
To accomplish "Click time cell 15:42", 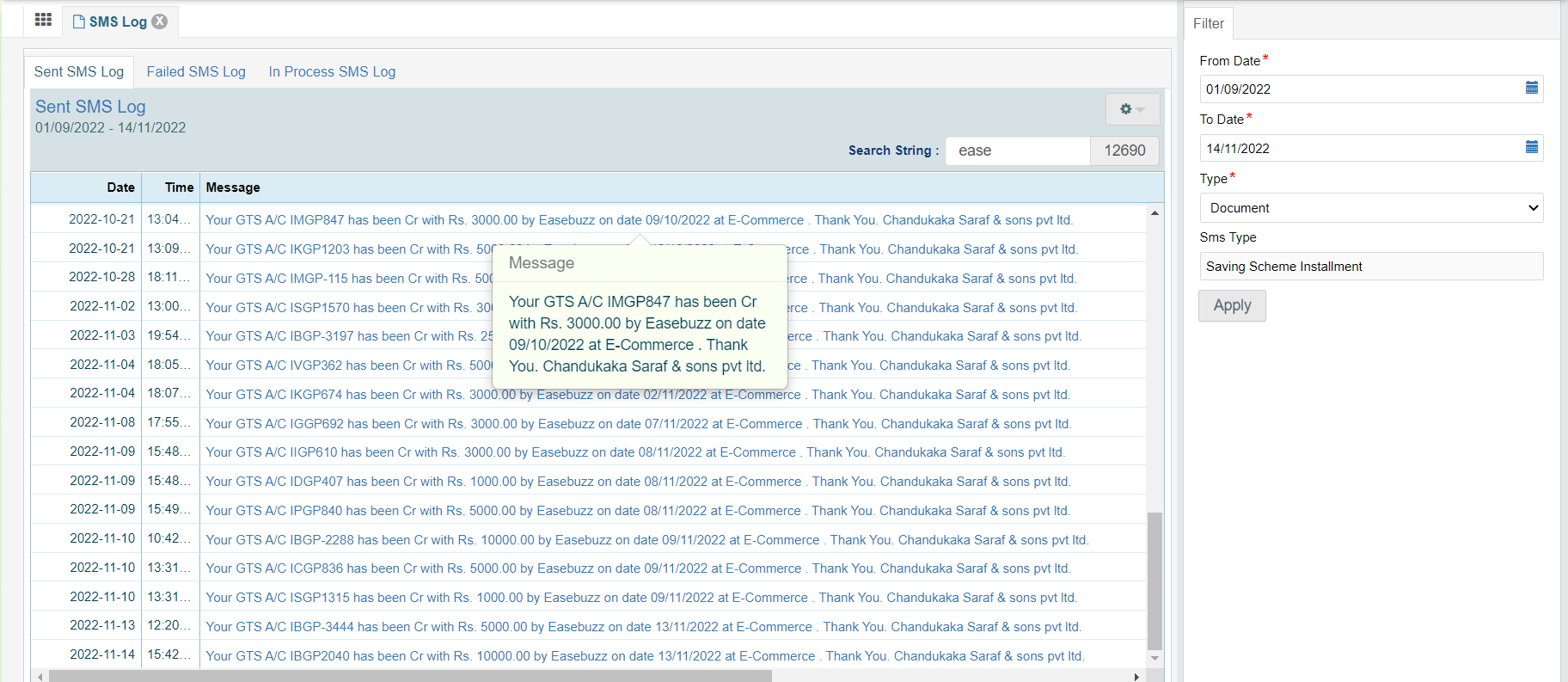I will (169, 654).
